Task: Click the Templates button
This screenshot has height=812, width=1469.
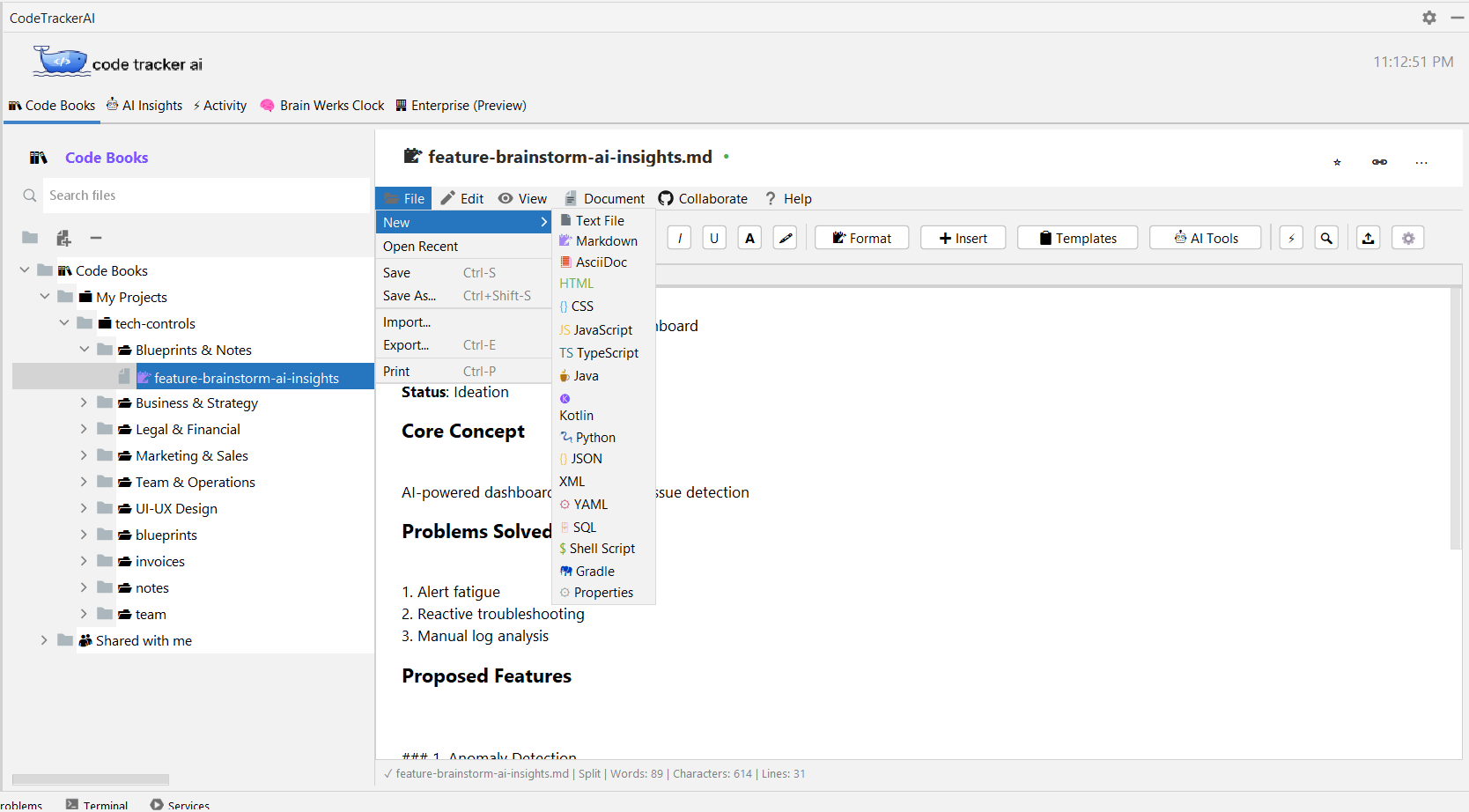Action: [x=1076, y=237]
